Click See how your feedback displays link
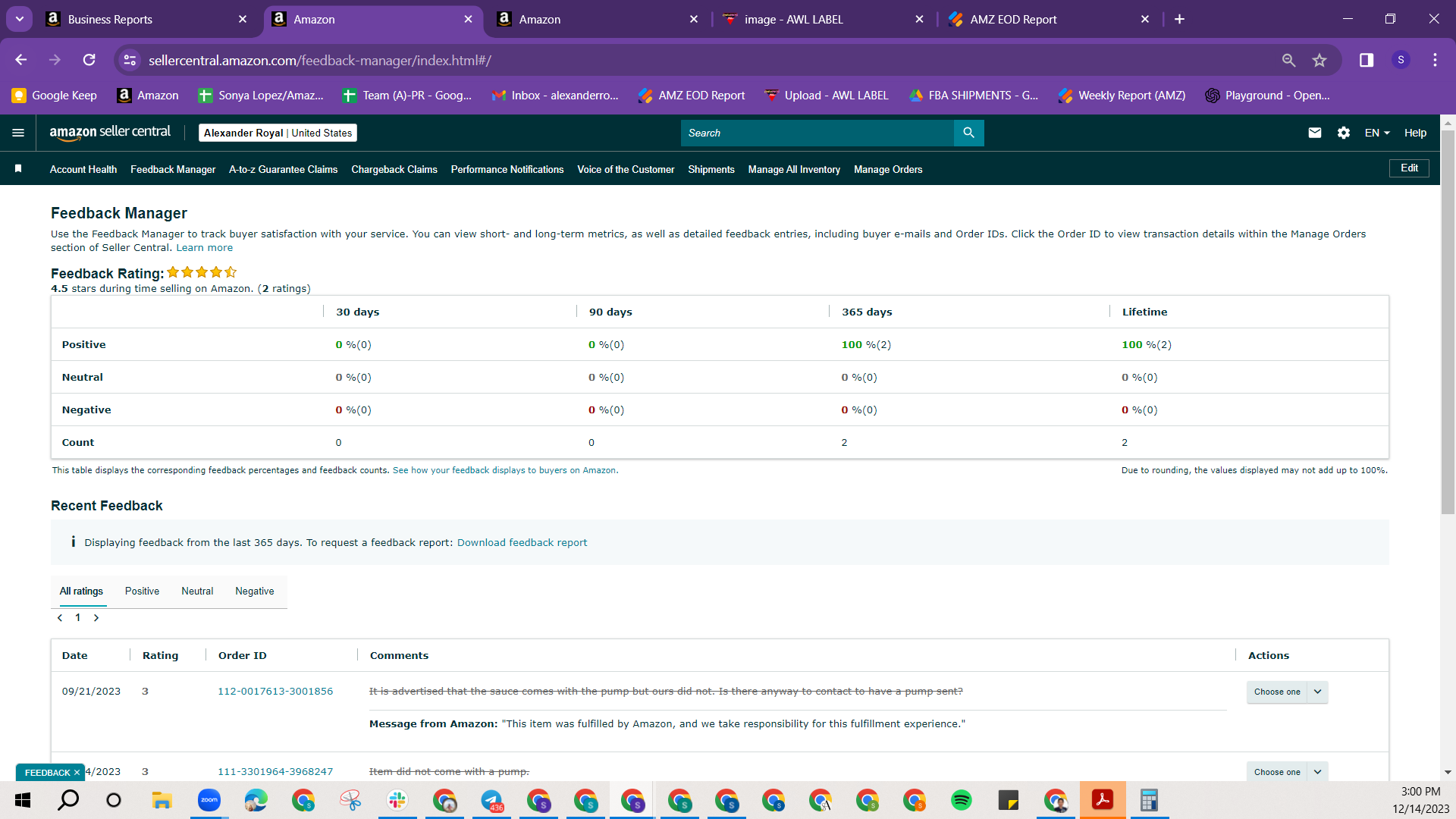 pos(504,470)
